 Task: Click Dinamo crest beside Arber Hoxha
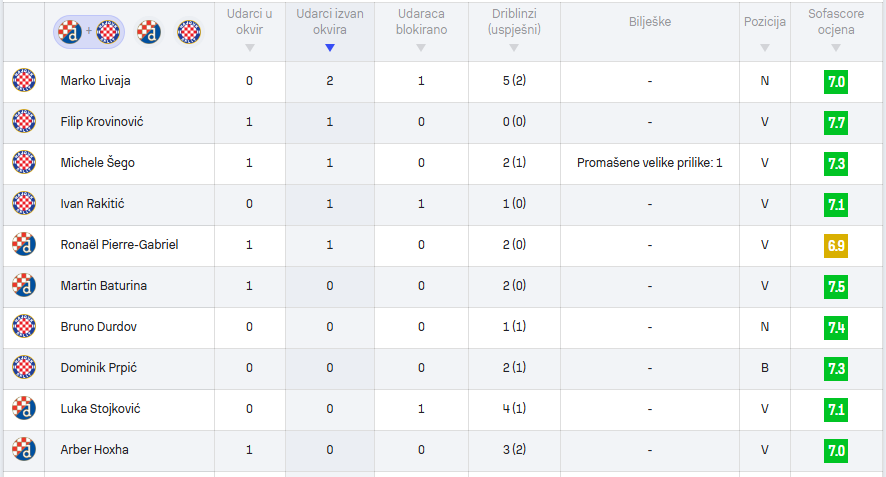click(24, 449)
